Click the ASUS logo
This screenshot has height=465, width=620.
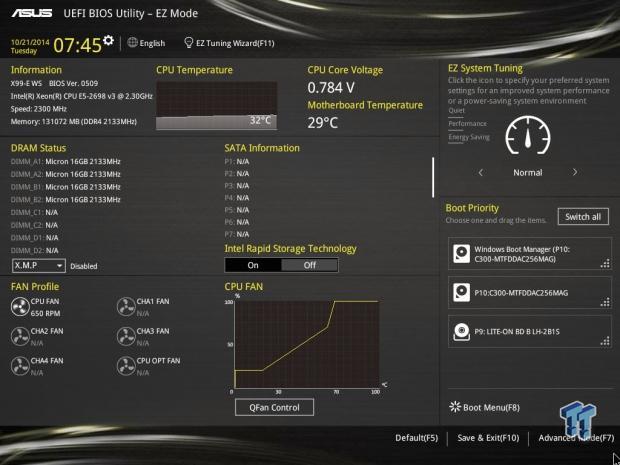coord(32,13)
